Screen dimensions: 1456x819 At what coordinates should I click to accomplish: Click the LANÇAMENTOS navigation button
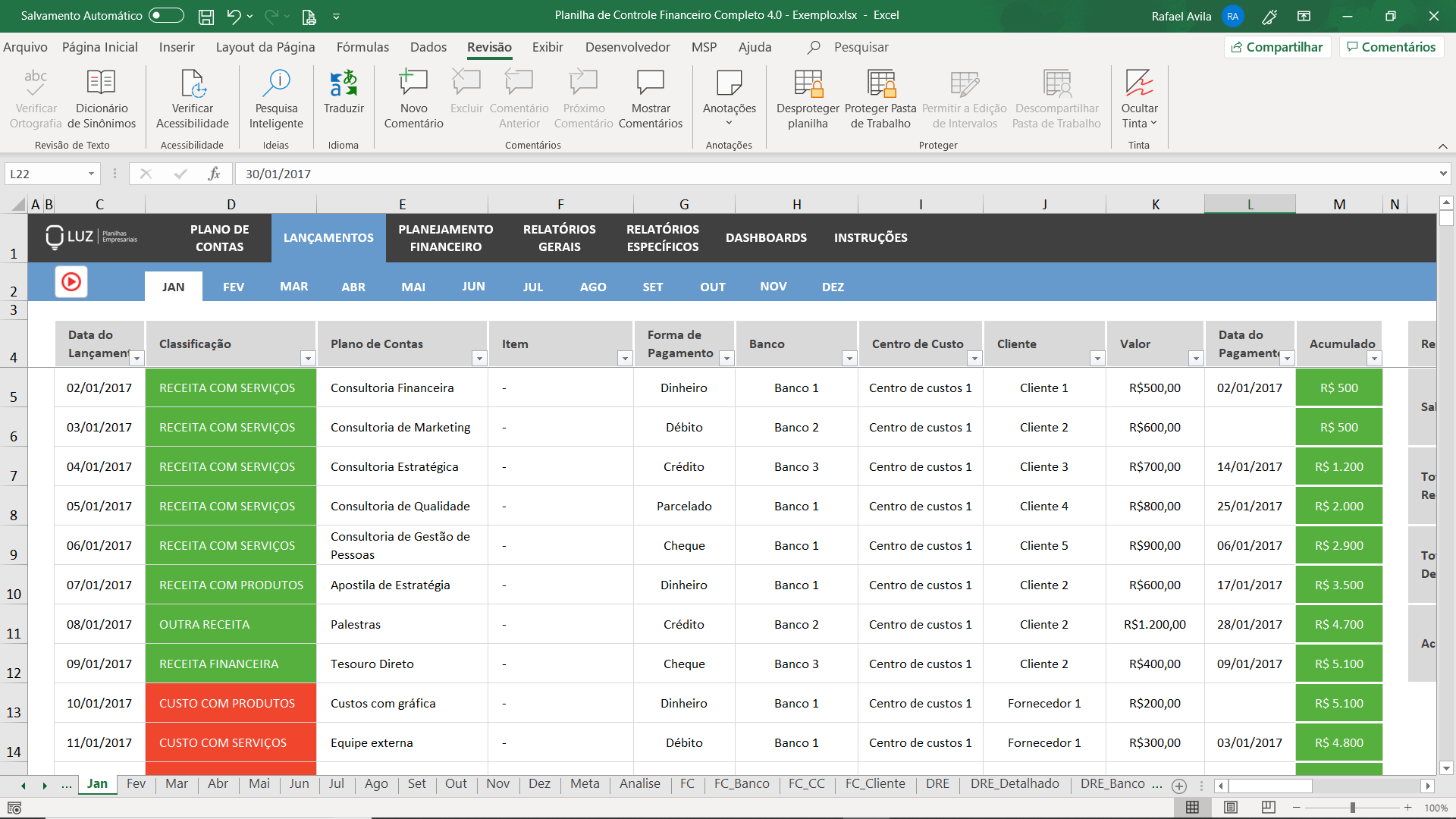pyautogui.click(x=329, y=237)
